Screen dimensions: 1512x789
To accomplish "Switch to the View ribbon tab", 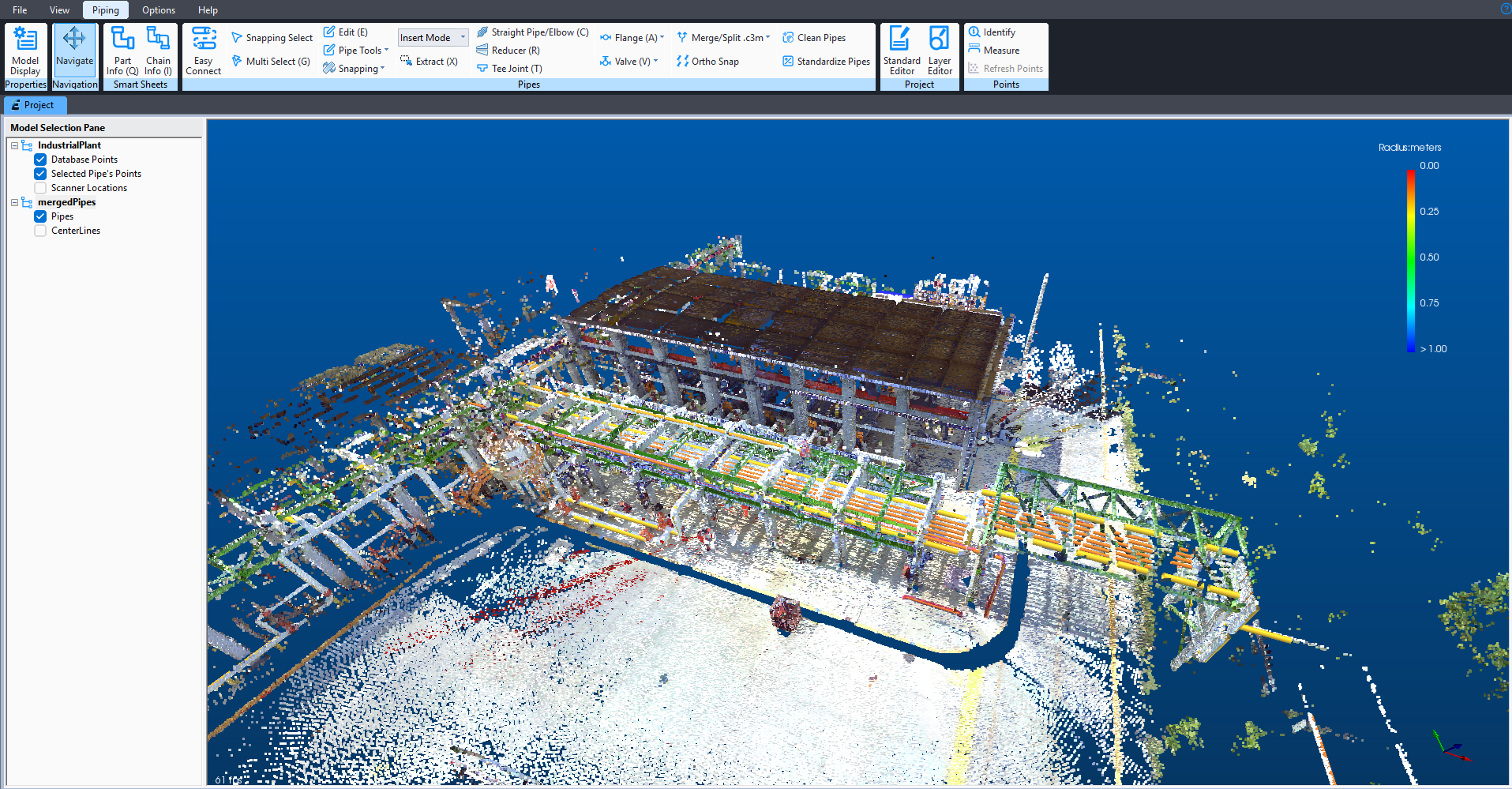I will [x=59, y=10].
